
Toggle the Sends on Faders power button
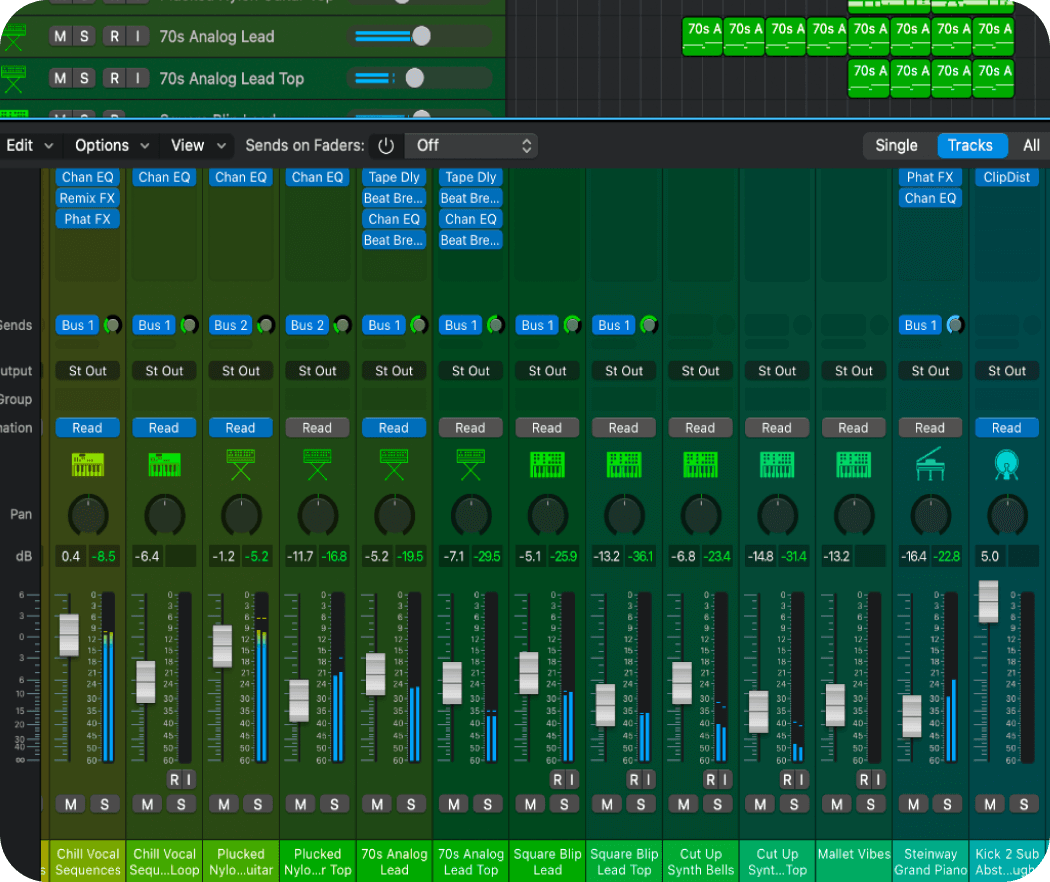[386, 146]
